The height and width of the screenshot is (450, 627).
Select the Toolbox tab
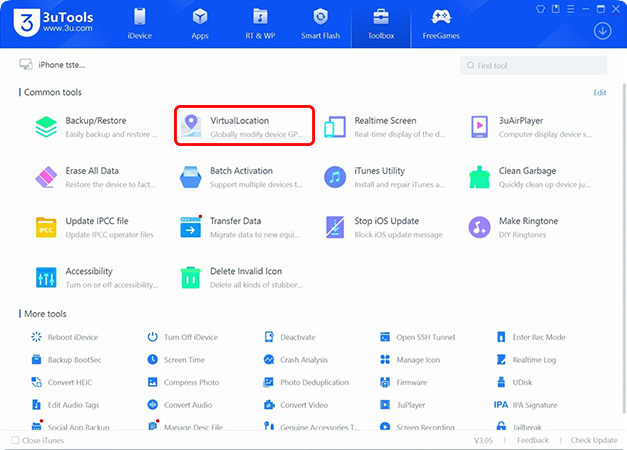pyautogui.click(x=381, y=24)
